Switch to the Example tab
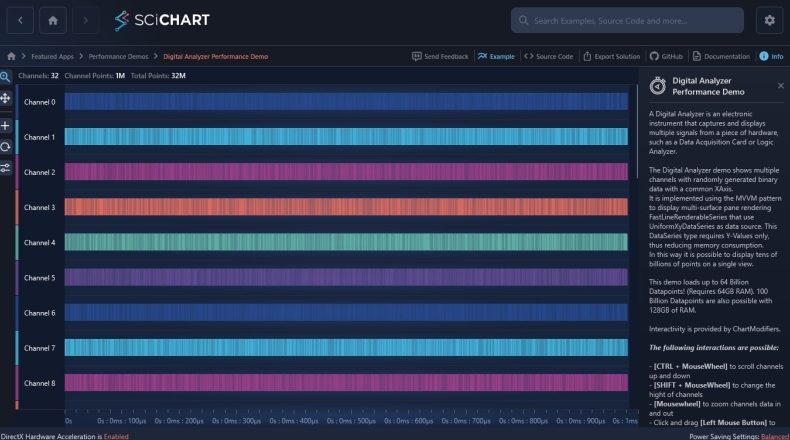This screenshot has height=440, width=790. coord(496,57)
